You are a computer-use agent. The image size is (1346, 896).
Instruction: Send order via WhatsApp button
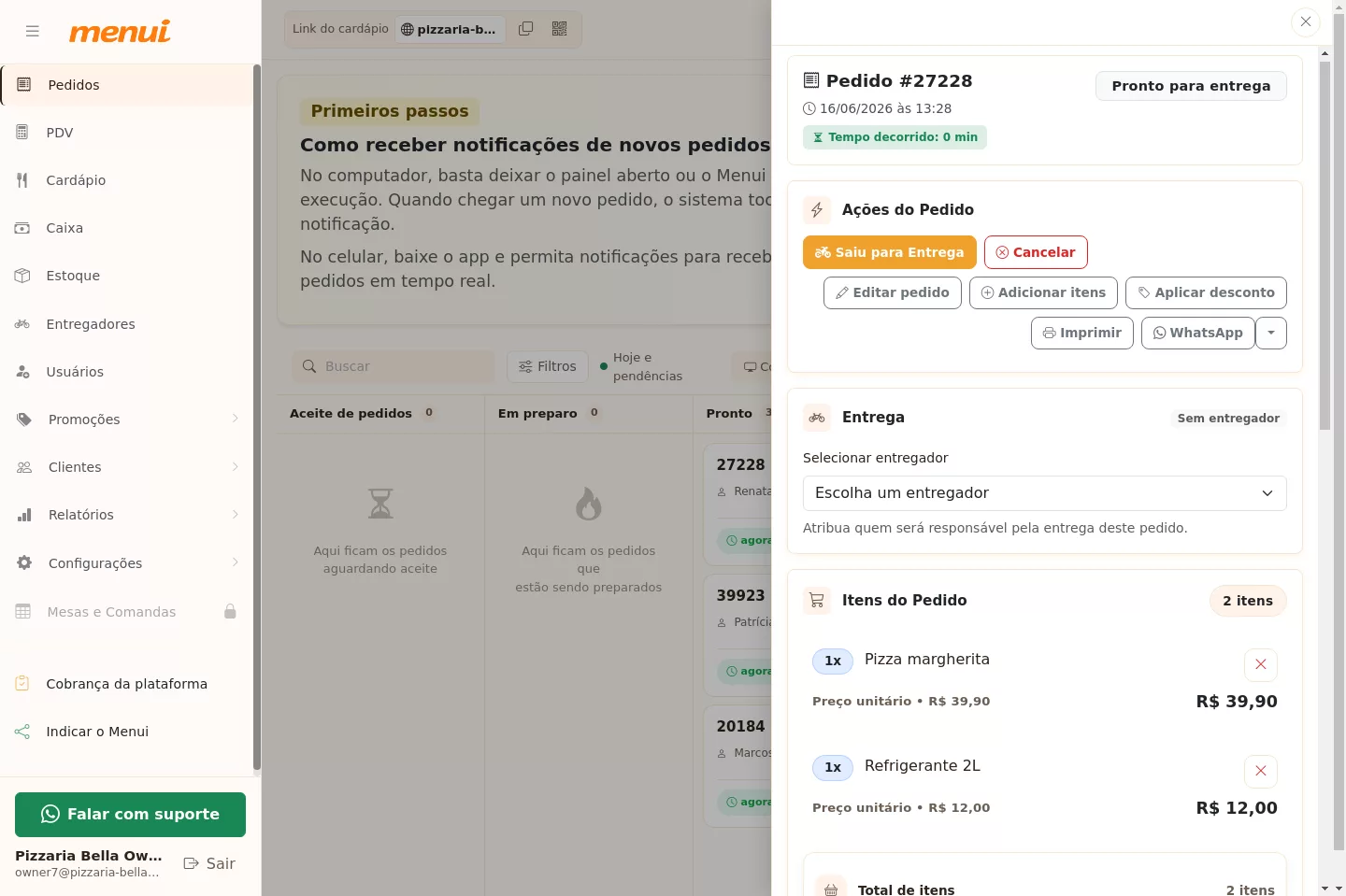(x=1198, y=333)
